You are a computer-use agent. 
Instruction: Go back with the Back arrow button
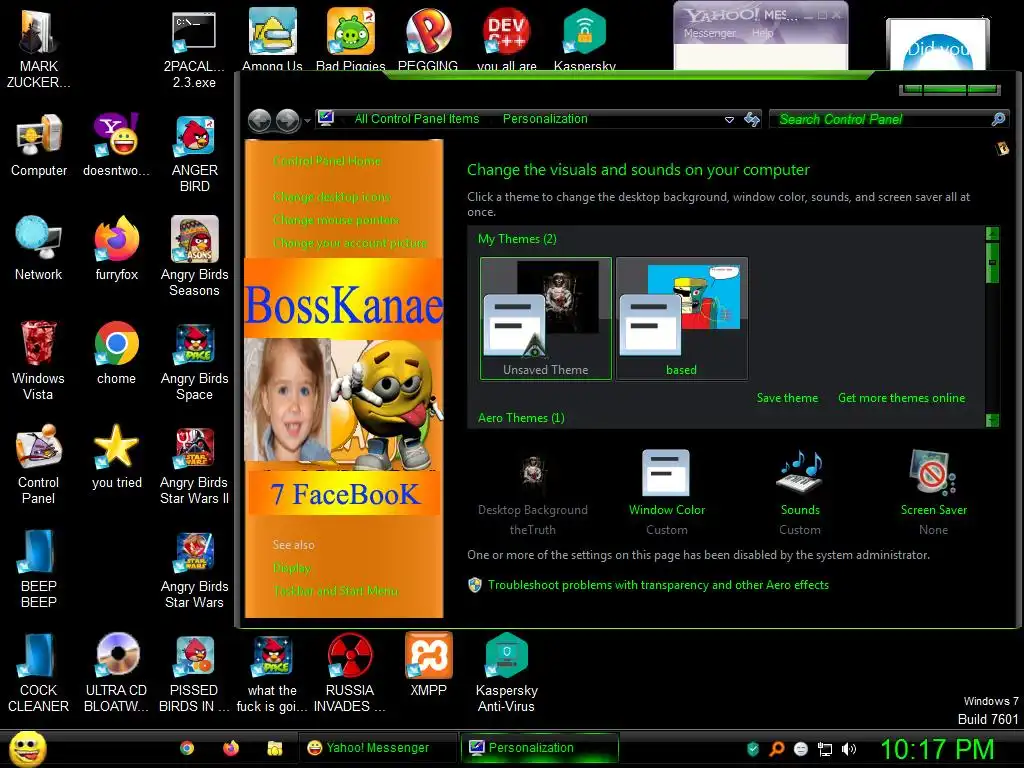point(259,120)
